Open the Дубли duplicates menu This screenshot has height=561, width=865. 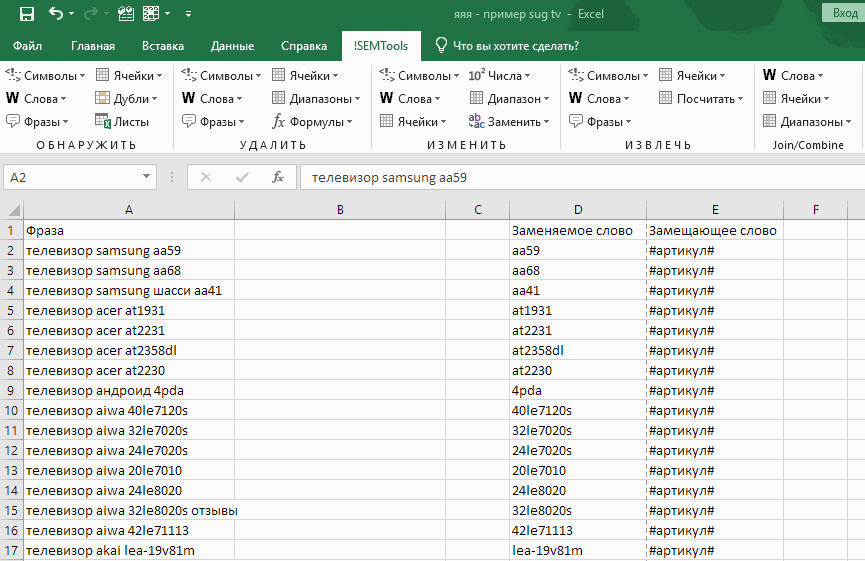126,99
